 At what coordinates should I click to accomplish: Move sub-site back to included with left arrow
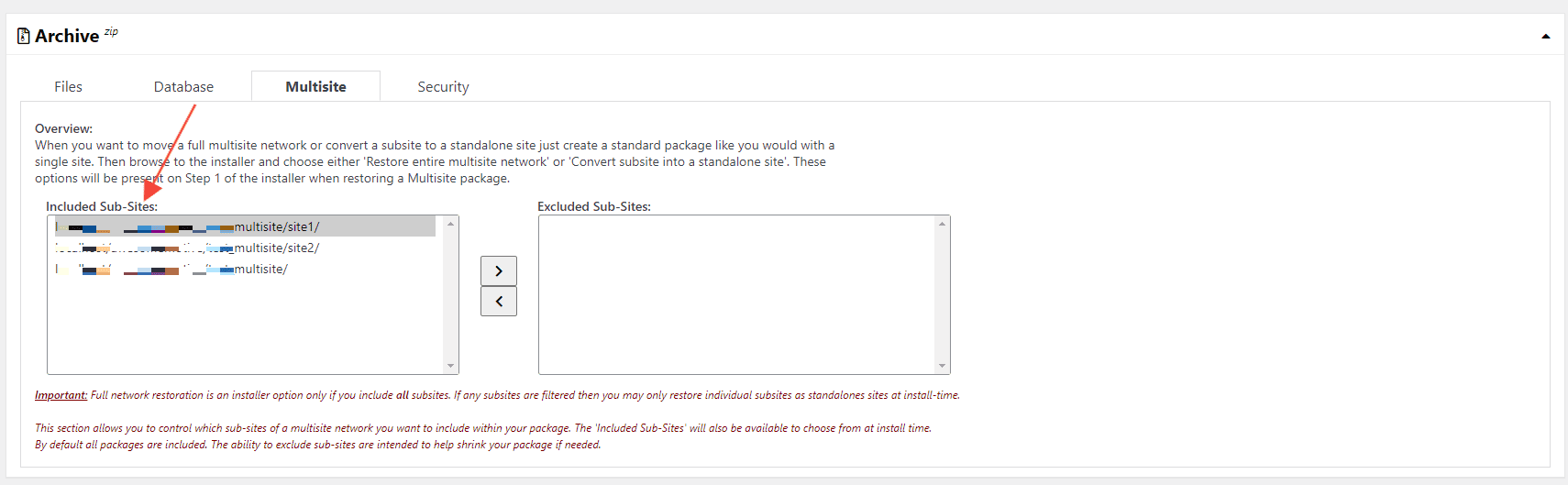pyautogui.click(x=499, y=301)
